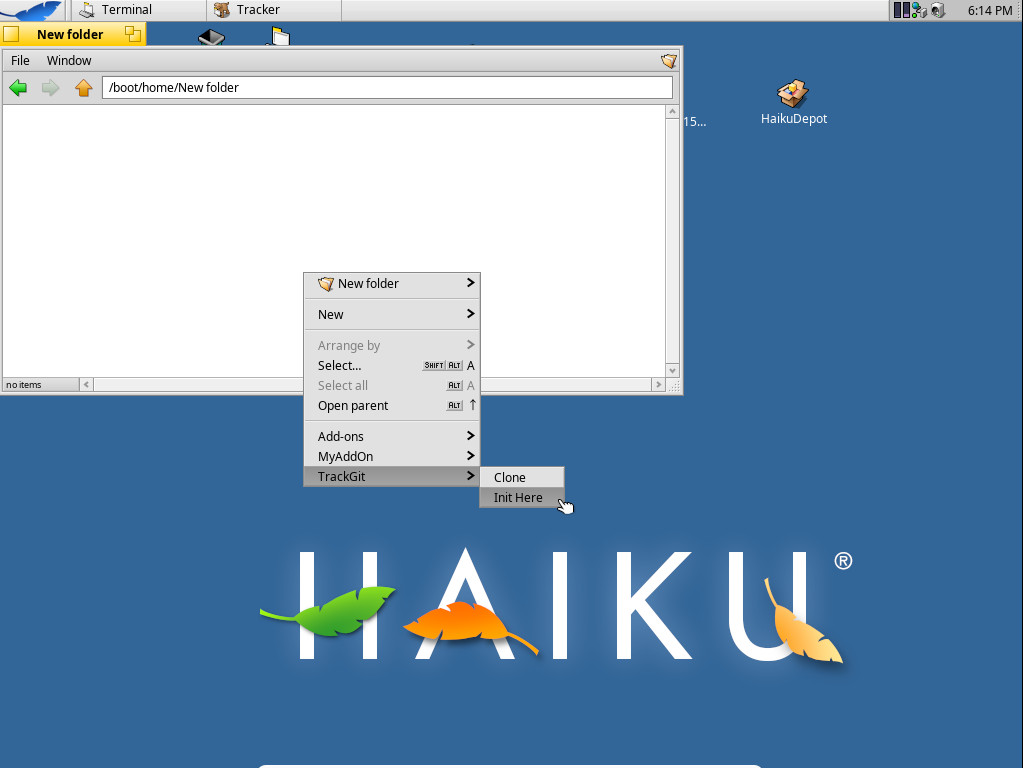
Task: Click the vertical scrollbar up arrow
Action: (x=673, y=112)
